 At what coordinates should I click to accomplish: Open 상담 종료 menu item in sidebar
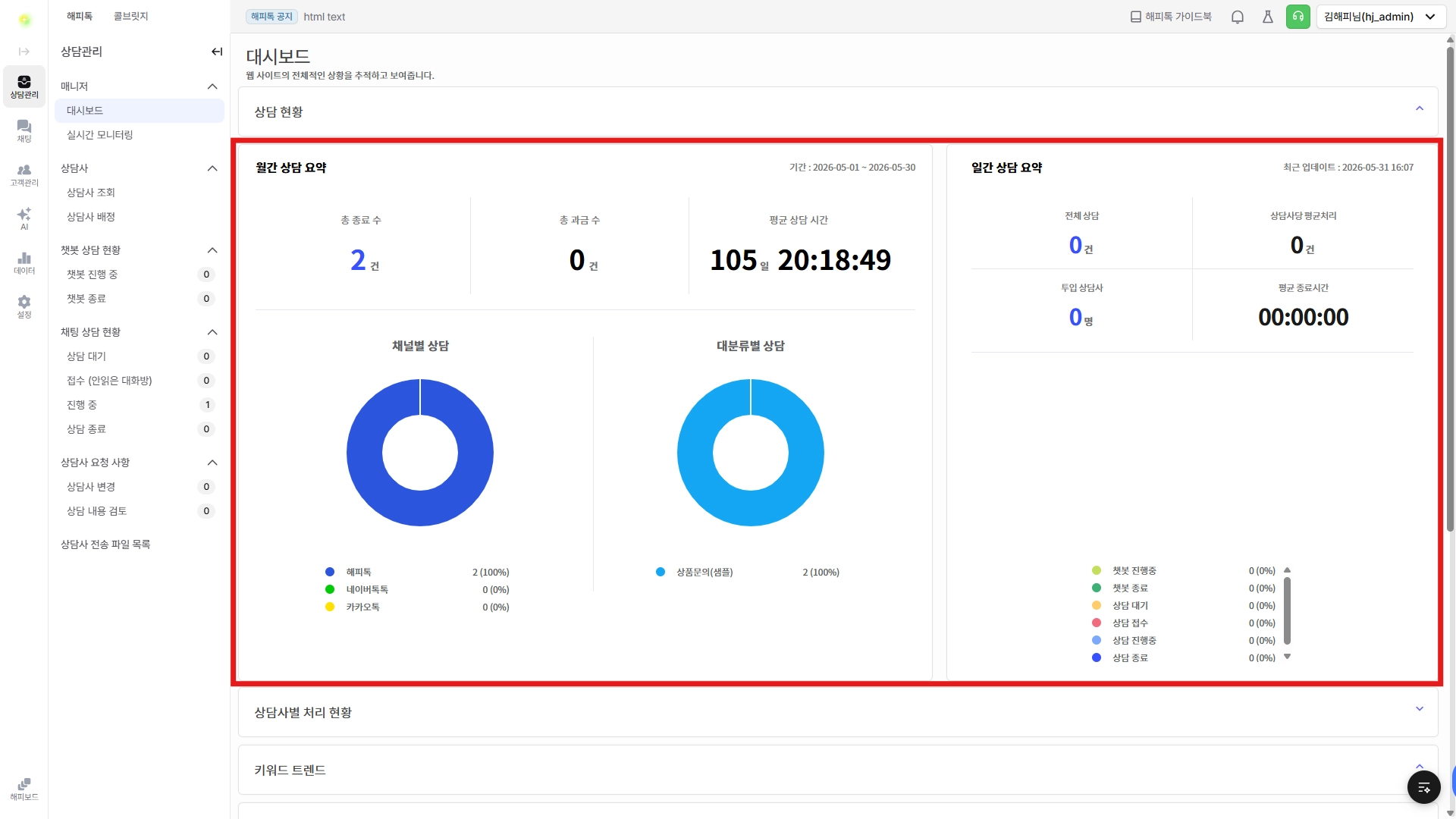(140, 429)
